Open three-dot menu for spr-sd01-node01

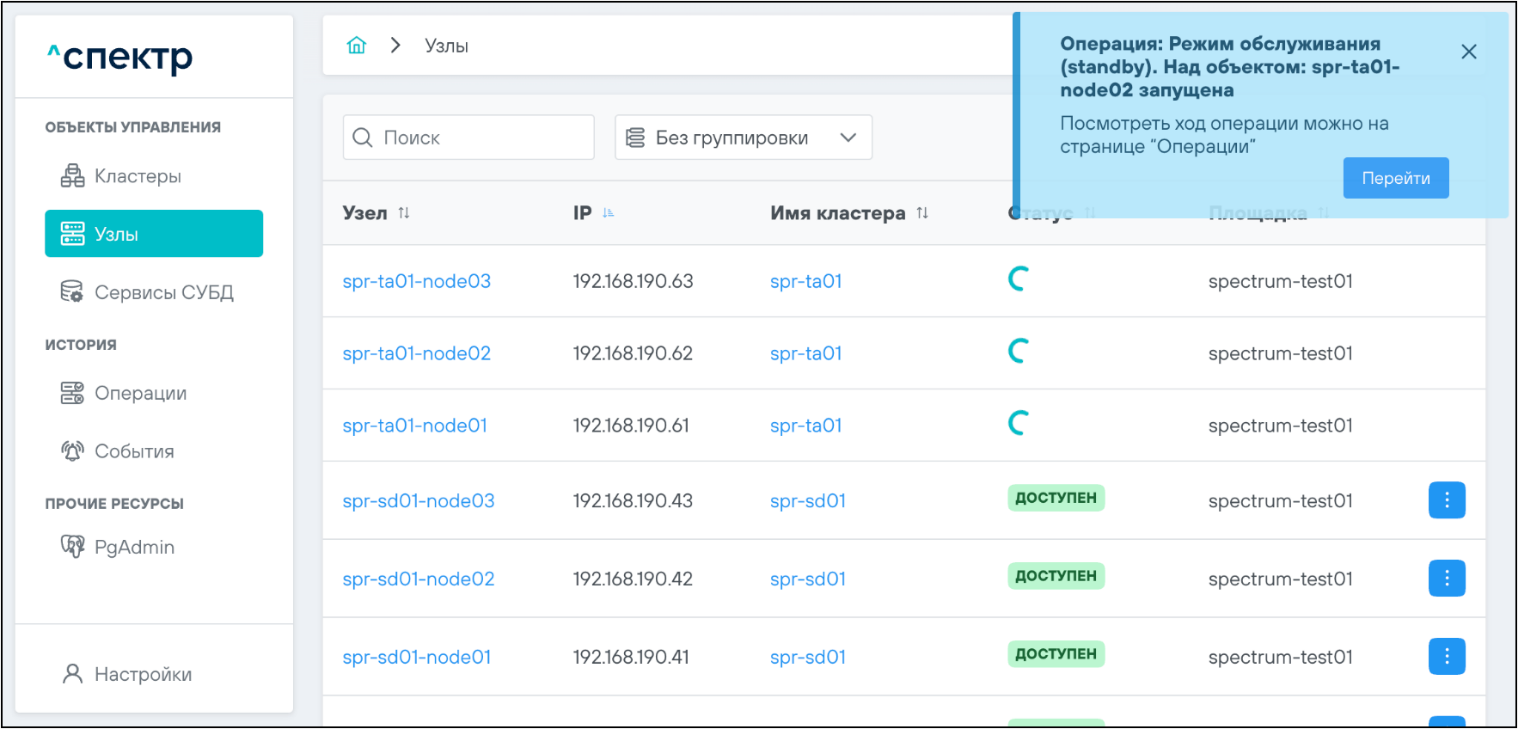(1446, 656)
